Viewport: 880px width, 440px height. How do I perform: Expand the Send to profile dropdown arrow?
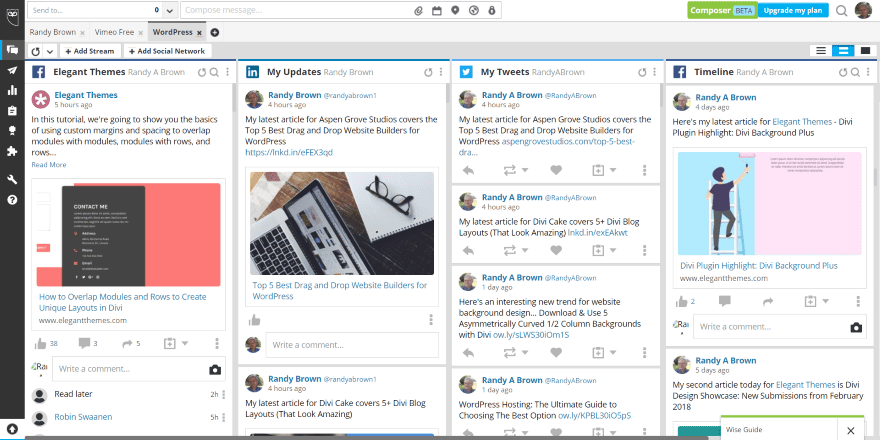(x=170, y=10)
